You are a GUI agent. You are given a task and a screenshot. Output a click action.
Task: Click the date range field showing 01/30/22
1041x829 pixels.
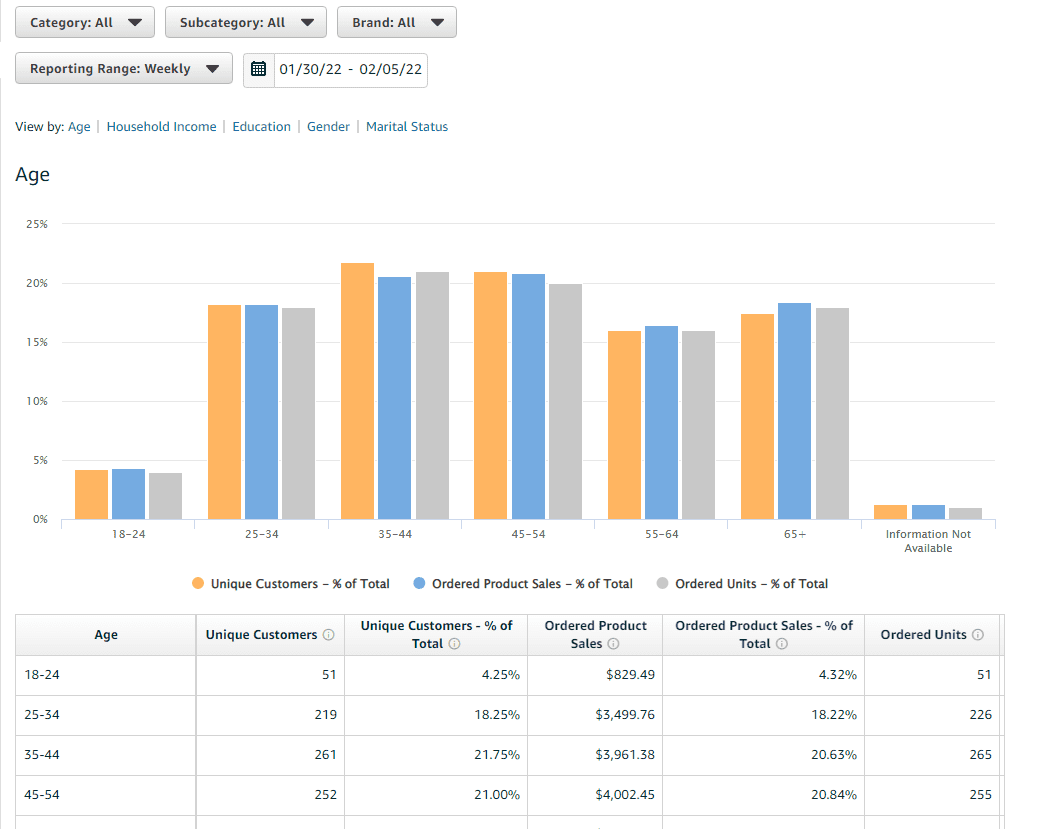(x=348, y=69)
